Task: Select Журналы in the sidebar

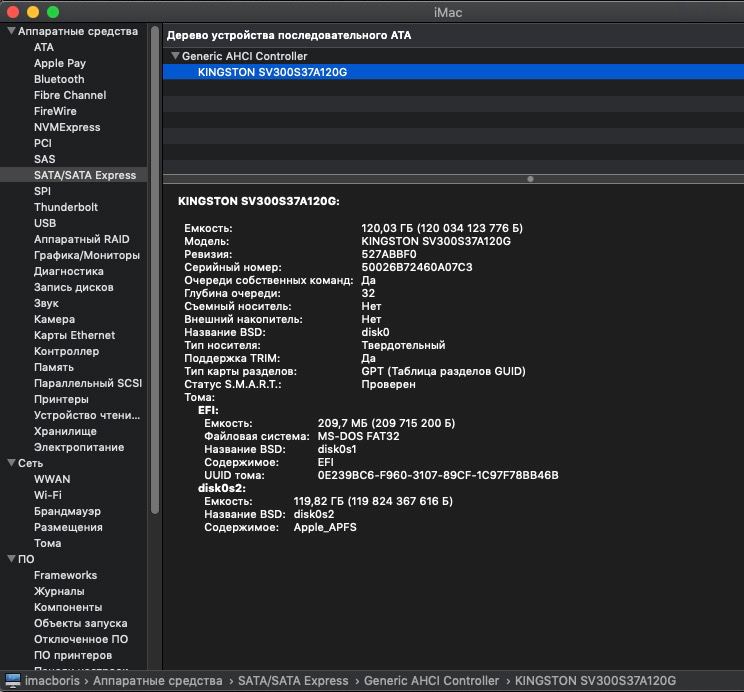Action: pyautogui.click(x=59, y=591)
